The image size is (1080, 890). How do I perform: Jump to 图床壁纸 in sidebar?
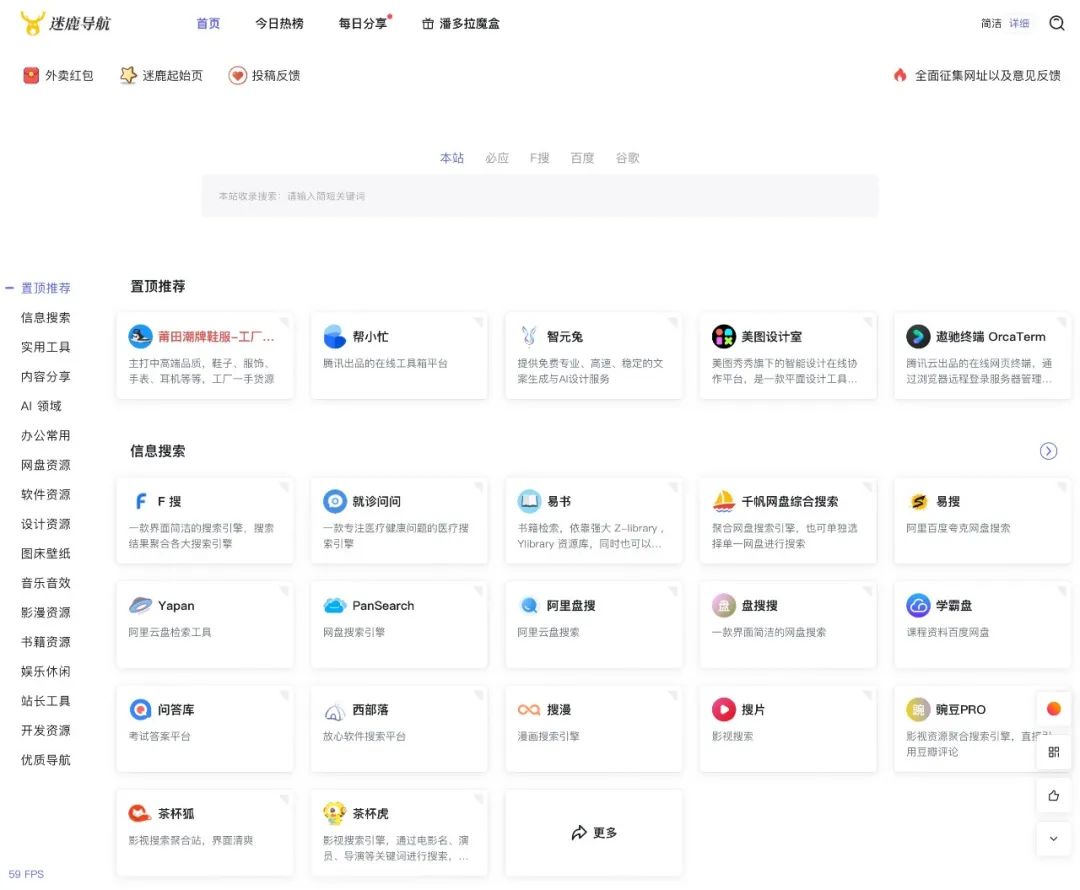click(x=45, y=553)
